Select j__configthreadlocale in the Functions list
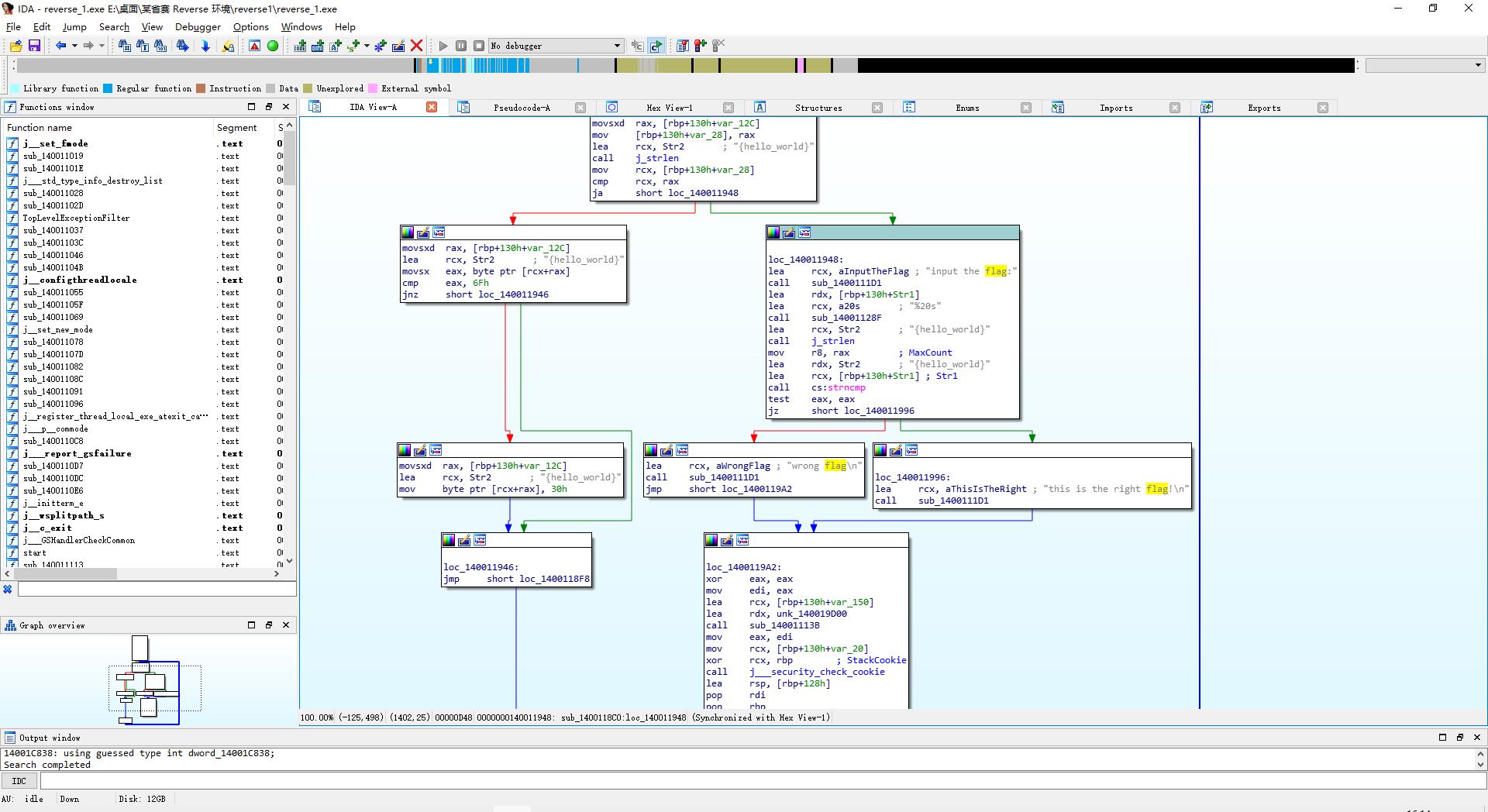This screenshot has height=812, width=1488. (80, 280)
